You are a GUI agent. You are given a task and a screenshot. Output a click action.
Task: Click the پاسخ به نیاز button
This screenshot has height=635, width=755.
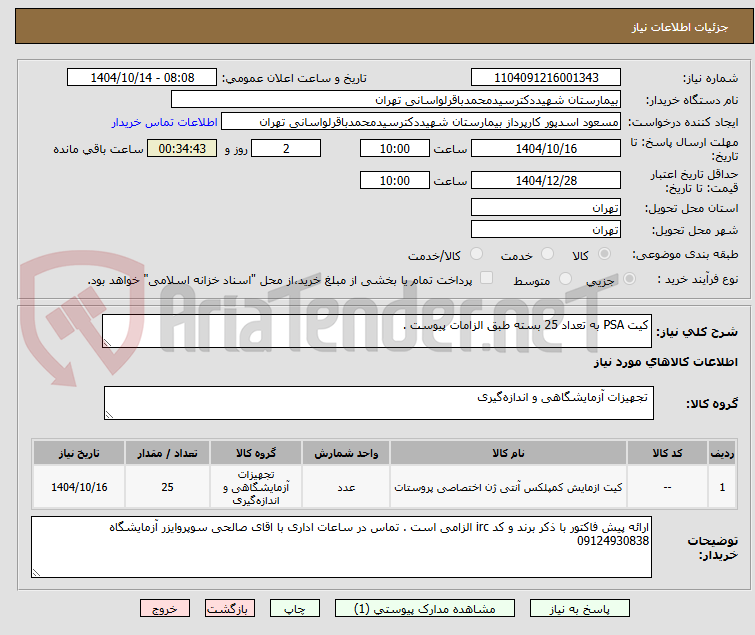(580, 609)
